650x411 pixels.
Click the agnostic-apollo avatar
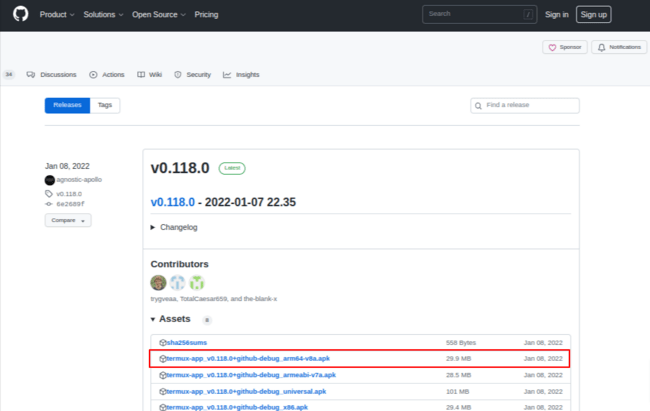click(x=50, y=180)
